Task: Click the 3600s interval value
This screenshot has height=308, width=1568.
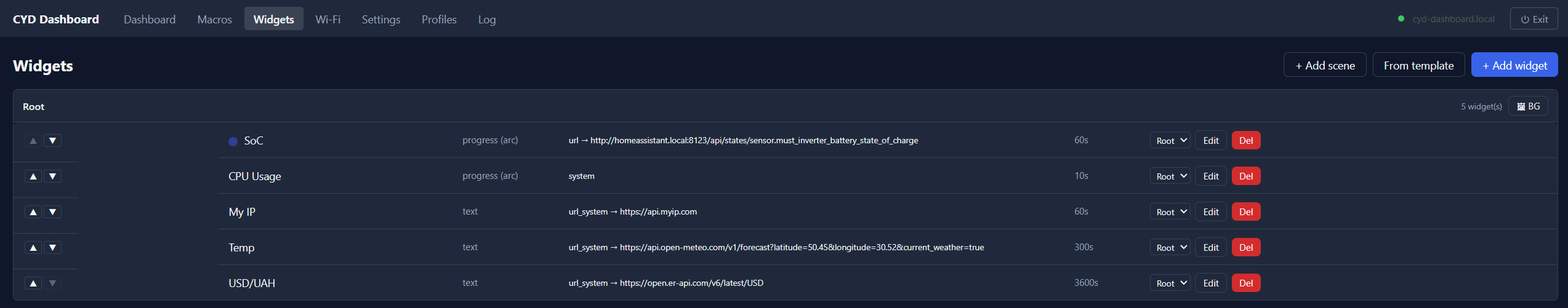Action: 1086,283
